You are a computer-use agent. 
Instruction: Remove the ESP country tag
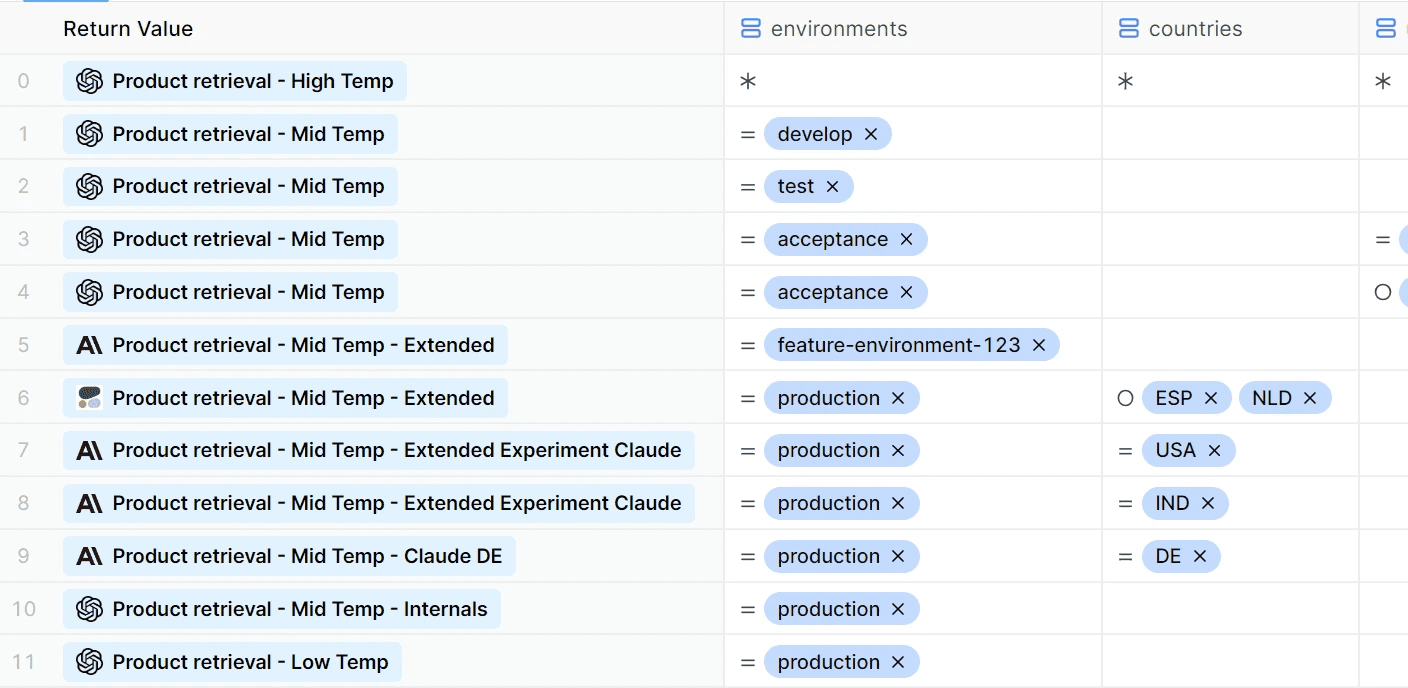[1211, 399]
